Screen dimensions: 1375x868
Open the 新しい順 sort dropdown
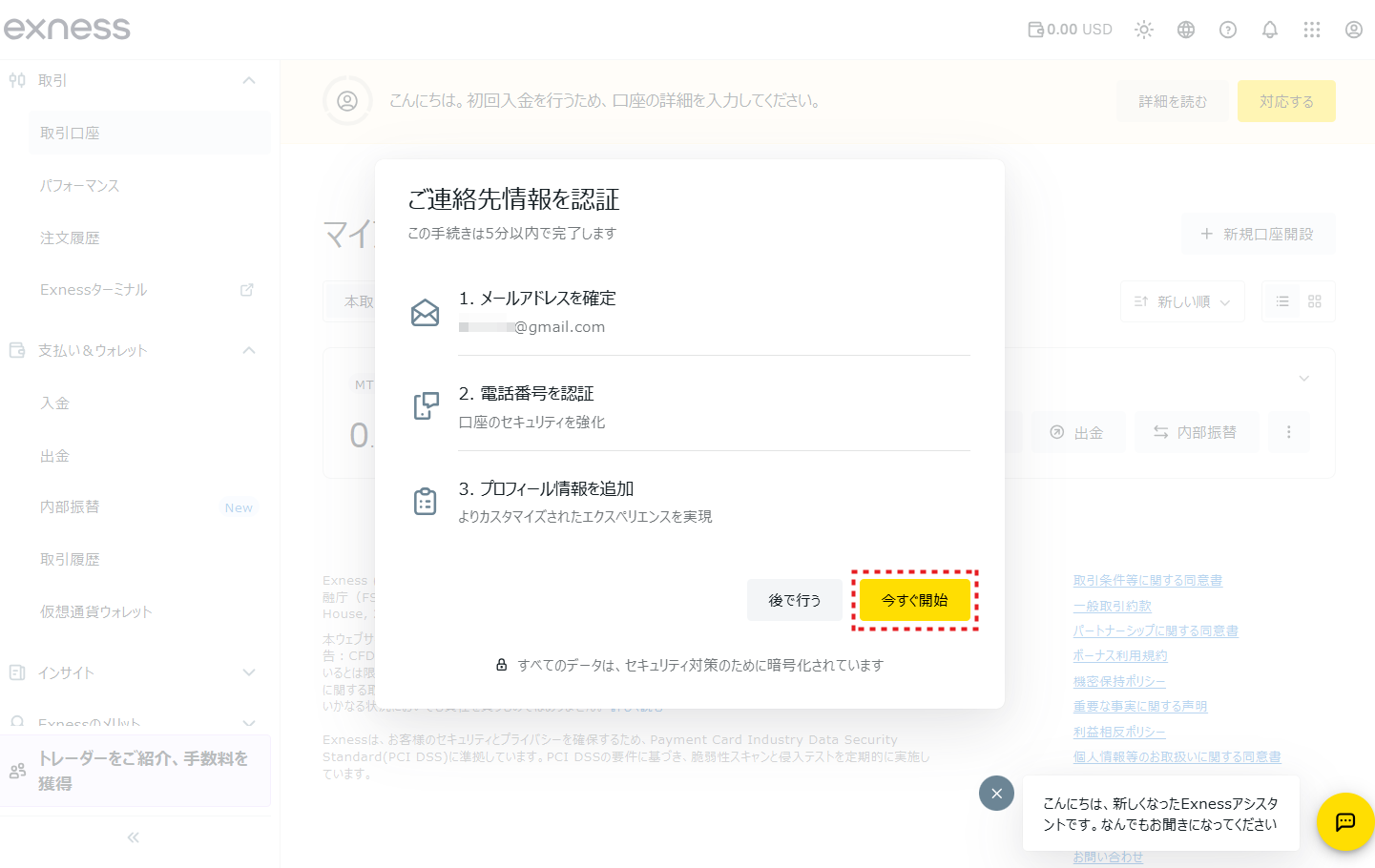point(1182,301)
